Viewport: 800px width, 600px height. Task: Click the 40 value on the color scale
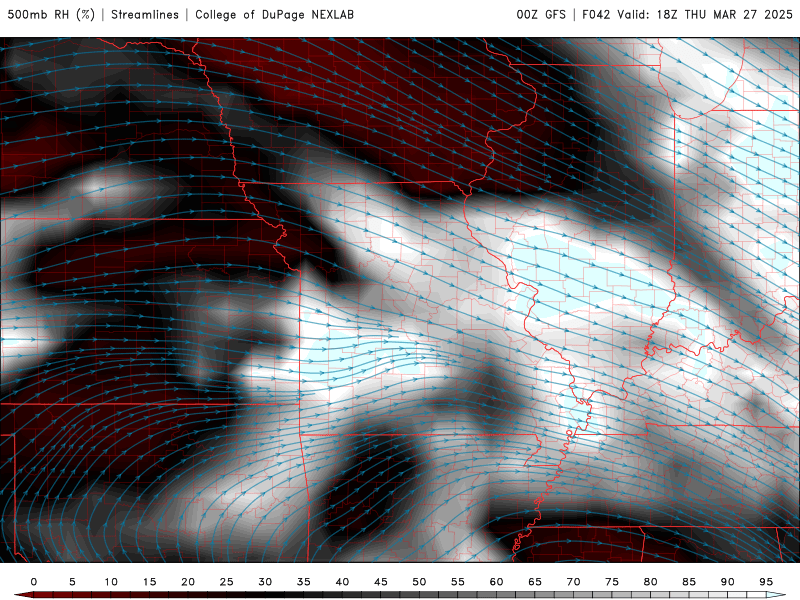pyautogui.click(x=342, y=582)
